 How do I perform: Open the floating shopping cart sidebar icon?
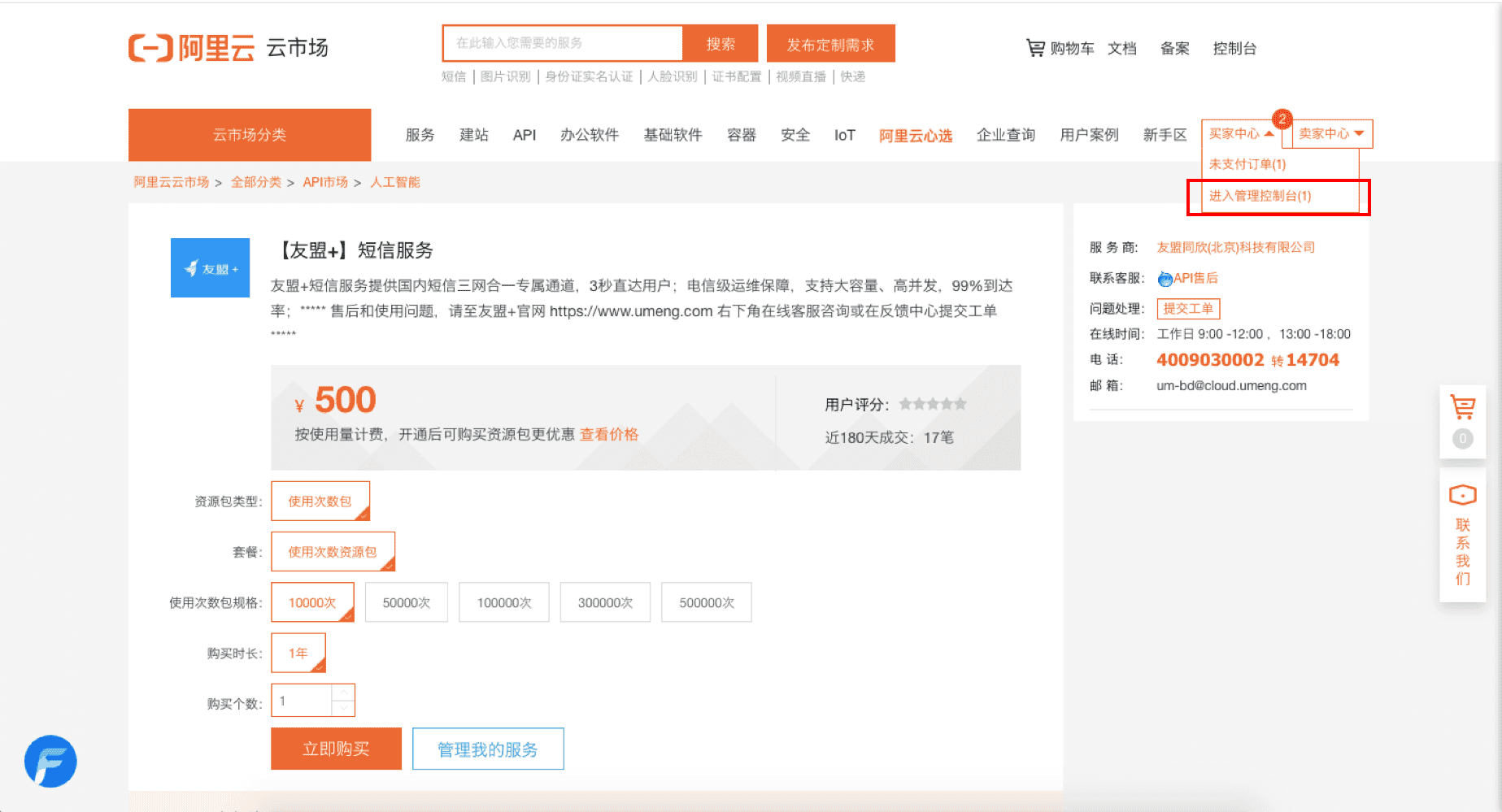(x=1462, y=406)
